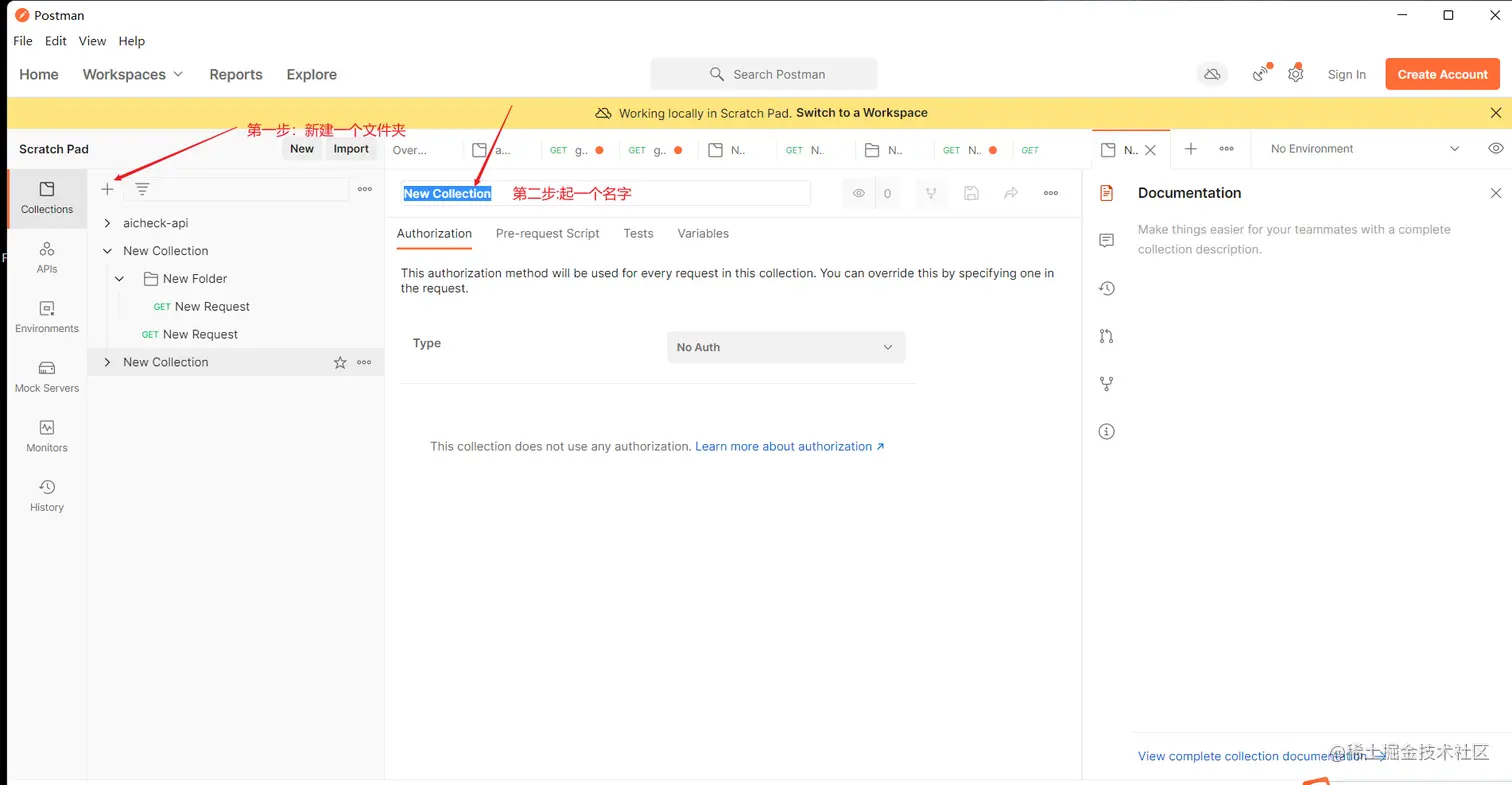Open the Reports page

click(236, 74)
